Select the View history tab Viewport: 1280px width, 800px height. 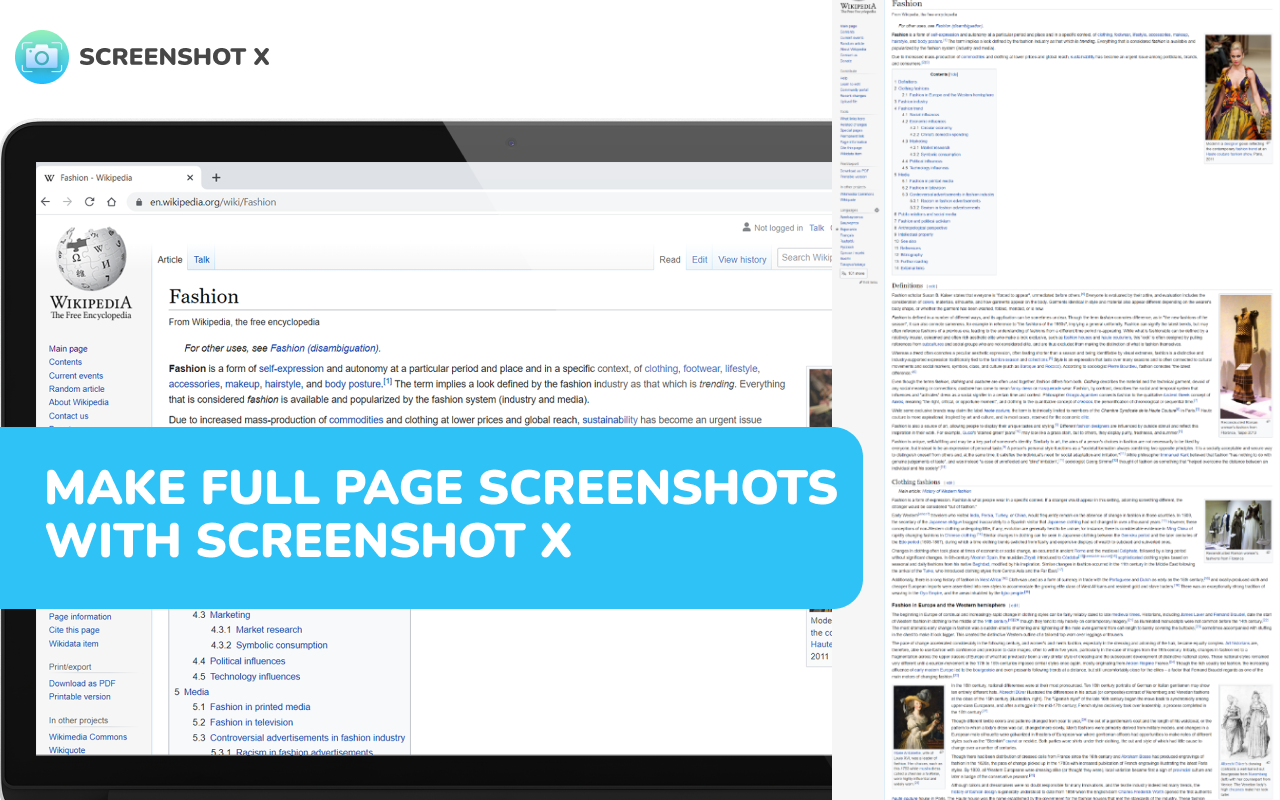click(741, 259)
